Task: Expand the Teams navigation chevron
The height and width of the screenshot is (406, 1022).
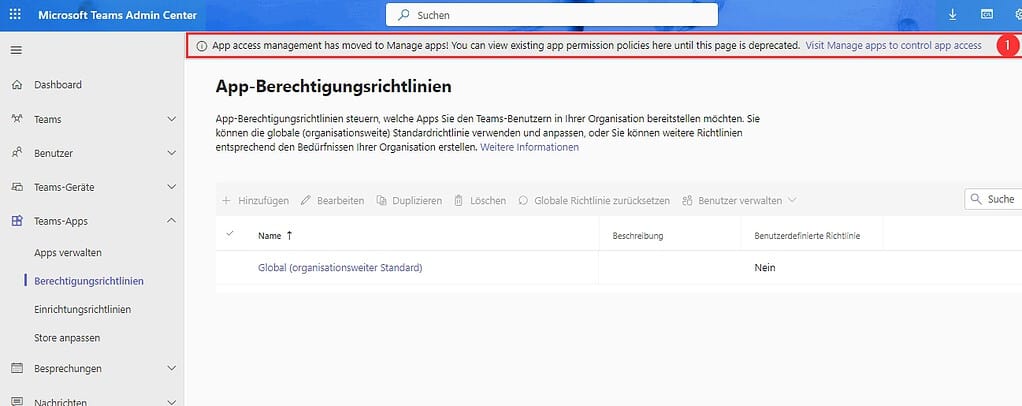Action: [171, 119]
